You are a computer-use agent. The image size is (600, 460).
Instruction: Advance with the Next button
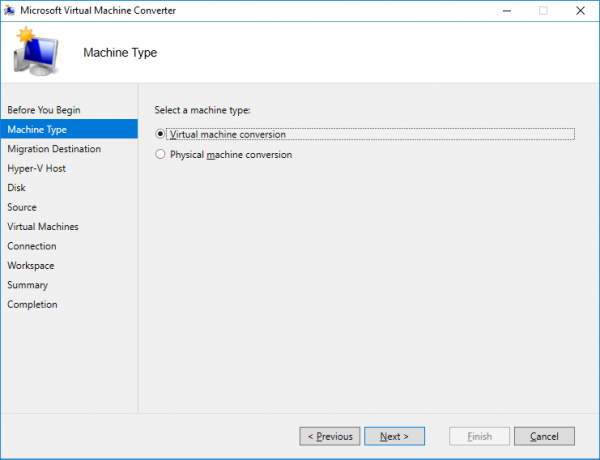[x=395, y=436]
